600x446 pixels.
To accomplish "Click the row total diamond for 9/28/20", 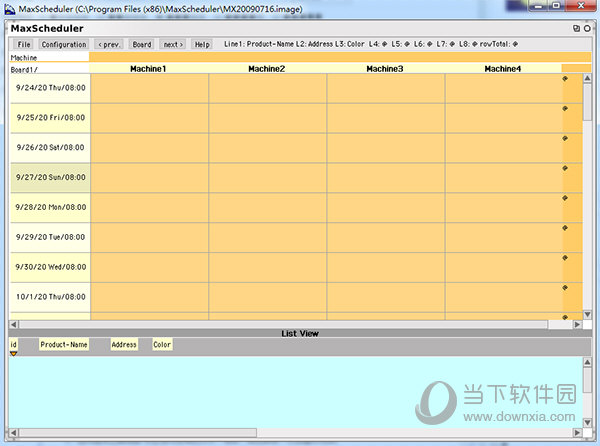I will tap(565, 198).
